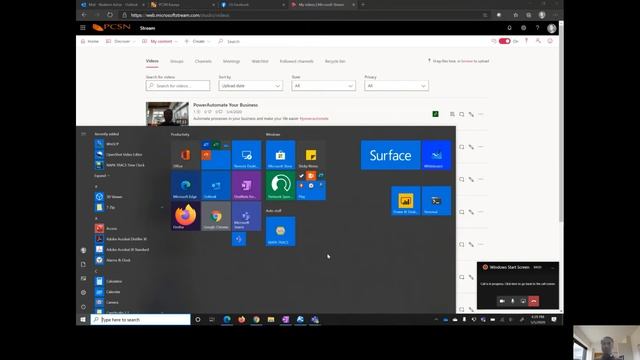Open Pictures icon in Start menu sidebar

point(83,278)
